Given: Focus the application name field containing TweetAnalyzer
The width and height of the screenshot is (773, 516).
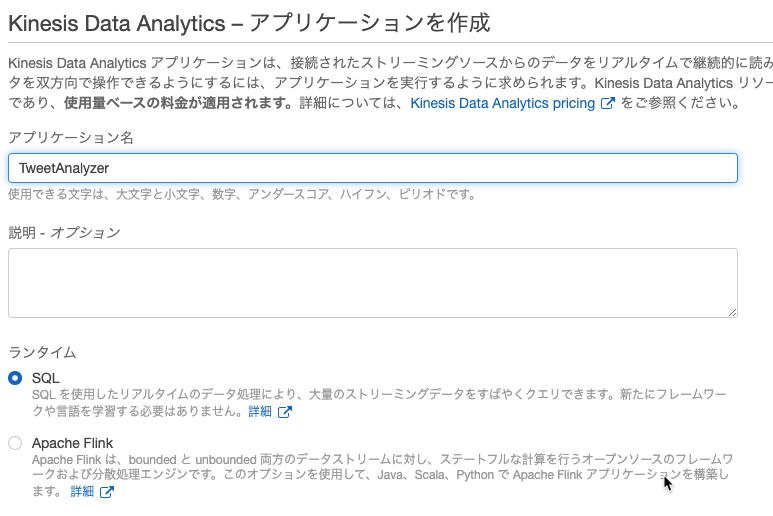Looking at the screenshot, I should point(373,168).
